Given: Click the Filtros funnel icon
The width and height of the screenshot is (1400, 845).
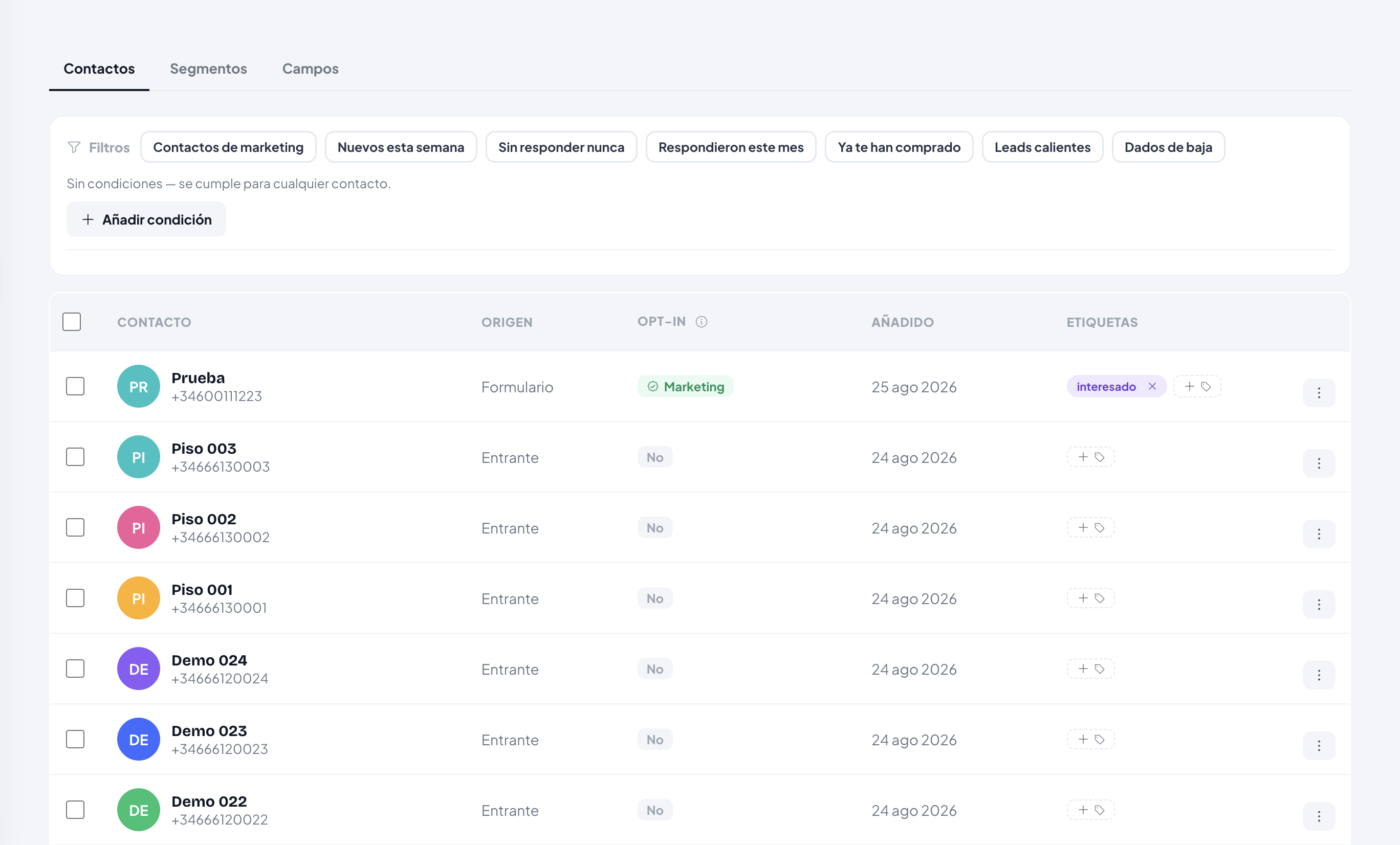Looking at the screenshot, I should 74,148.
